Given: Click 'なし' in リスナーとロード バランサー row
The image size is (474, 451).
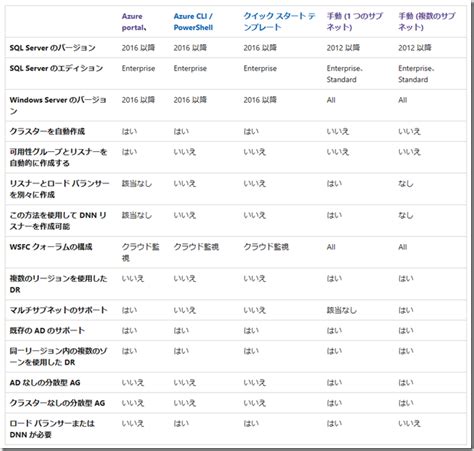Looking at the screenshot, I should [406, 183].
